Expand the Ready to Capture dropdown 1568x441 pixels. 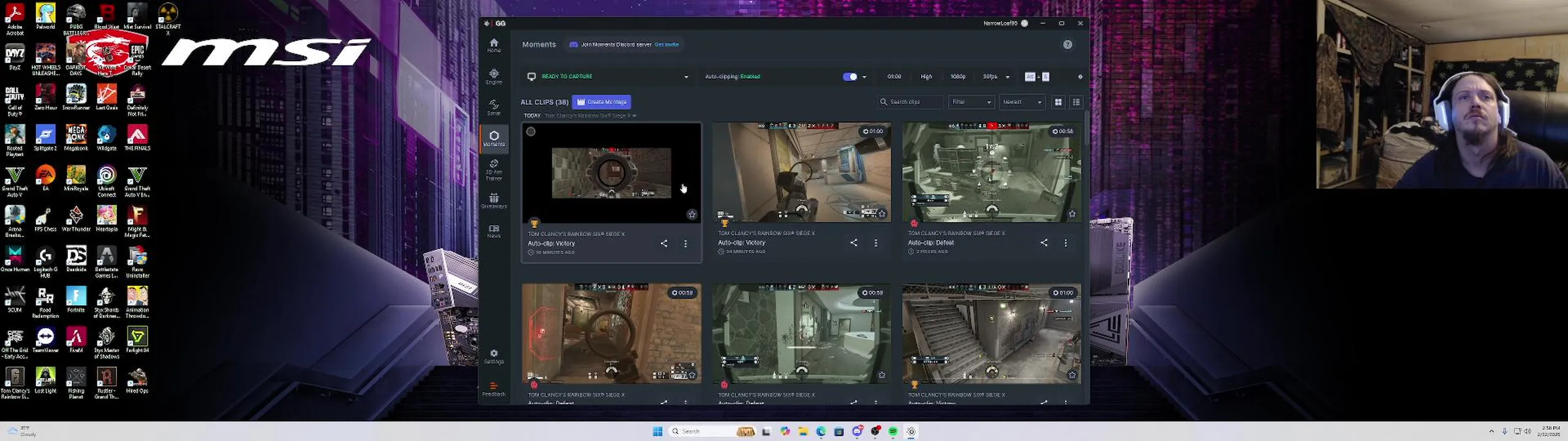pyautogui.click(x=686, y=77)
